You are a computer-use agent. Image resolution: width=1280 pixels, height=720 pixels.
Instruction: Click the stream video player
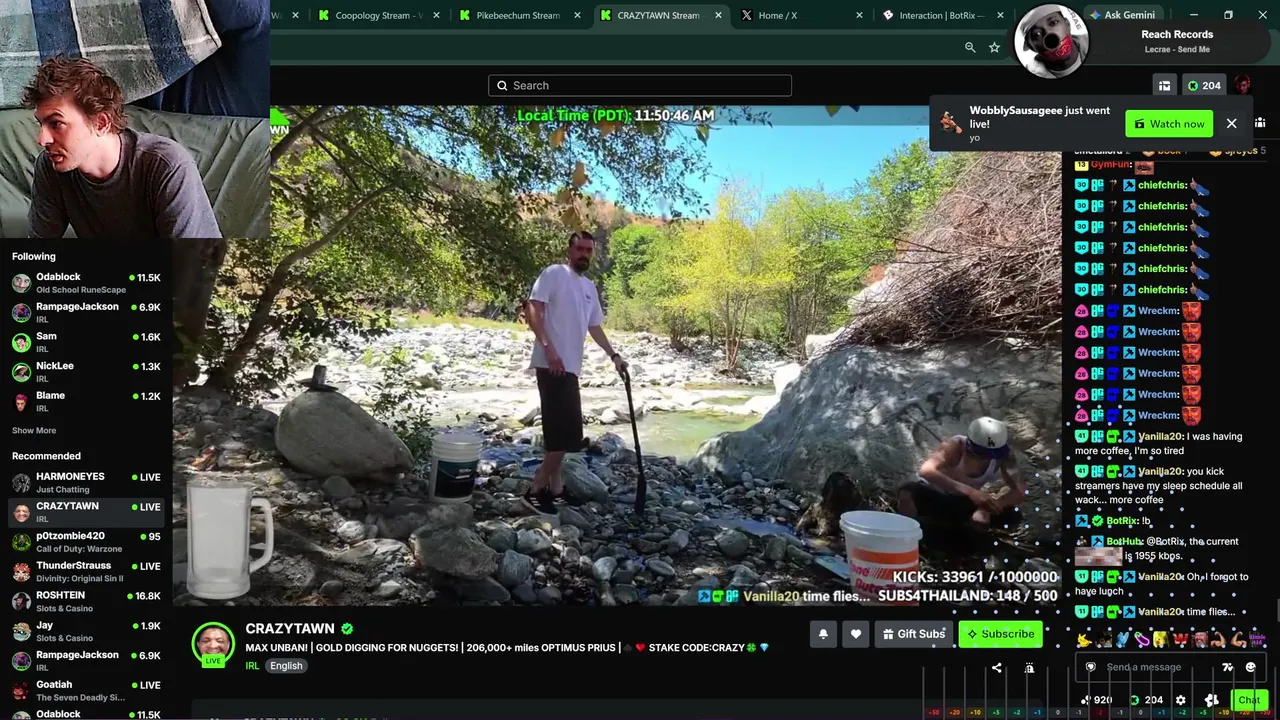(617, 355)
